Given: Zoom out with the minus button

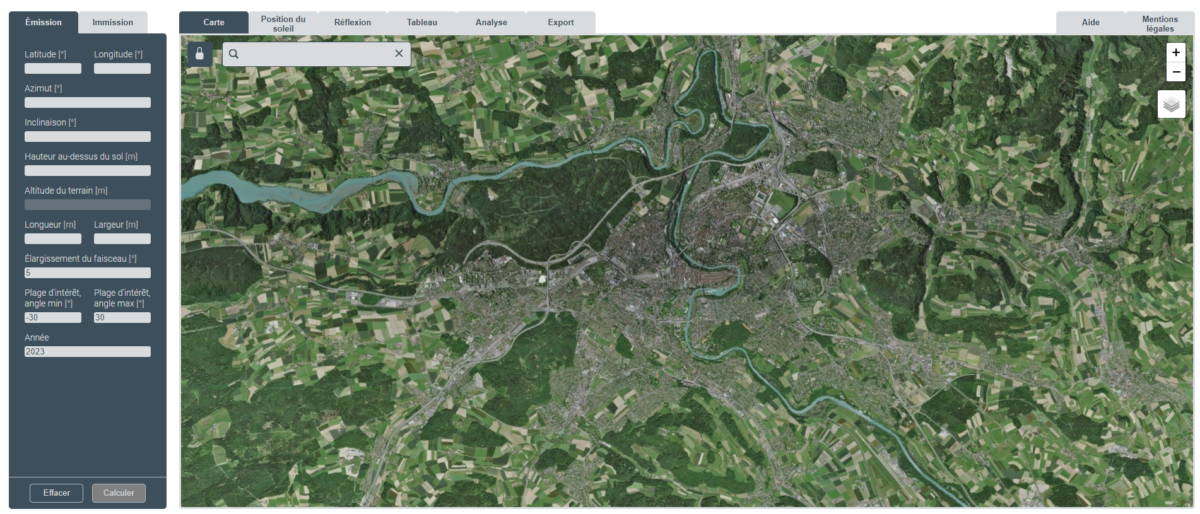Looking at the screenshot, I should (1176, 72).
